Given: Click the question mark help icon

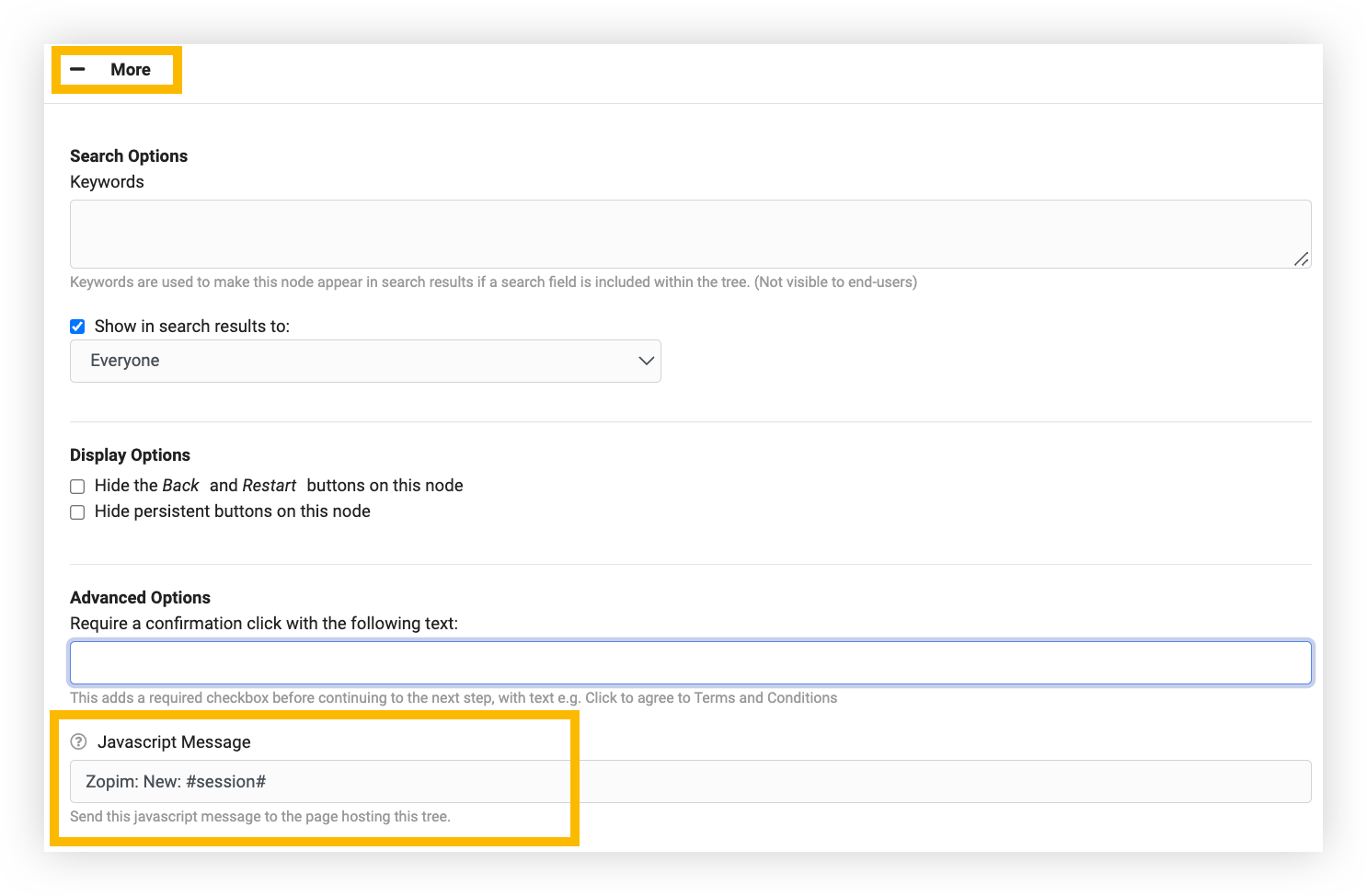Looking at the screenshot, I should click(78, 741).
